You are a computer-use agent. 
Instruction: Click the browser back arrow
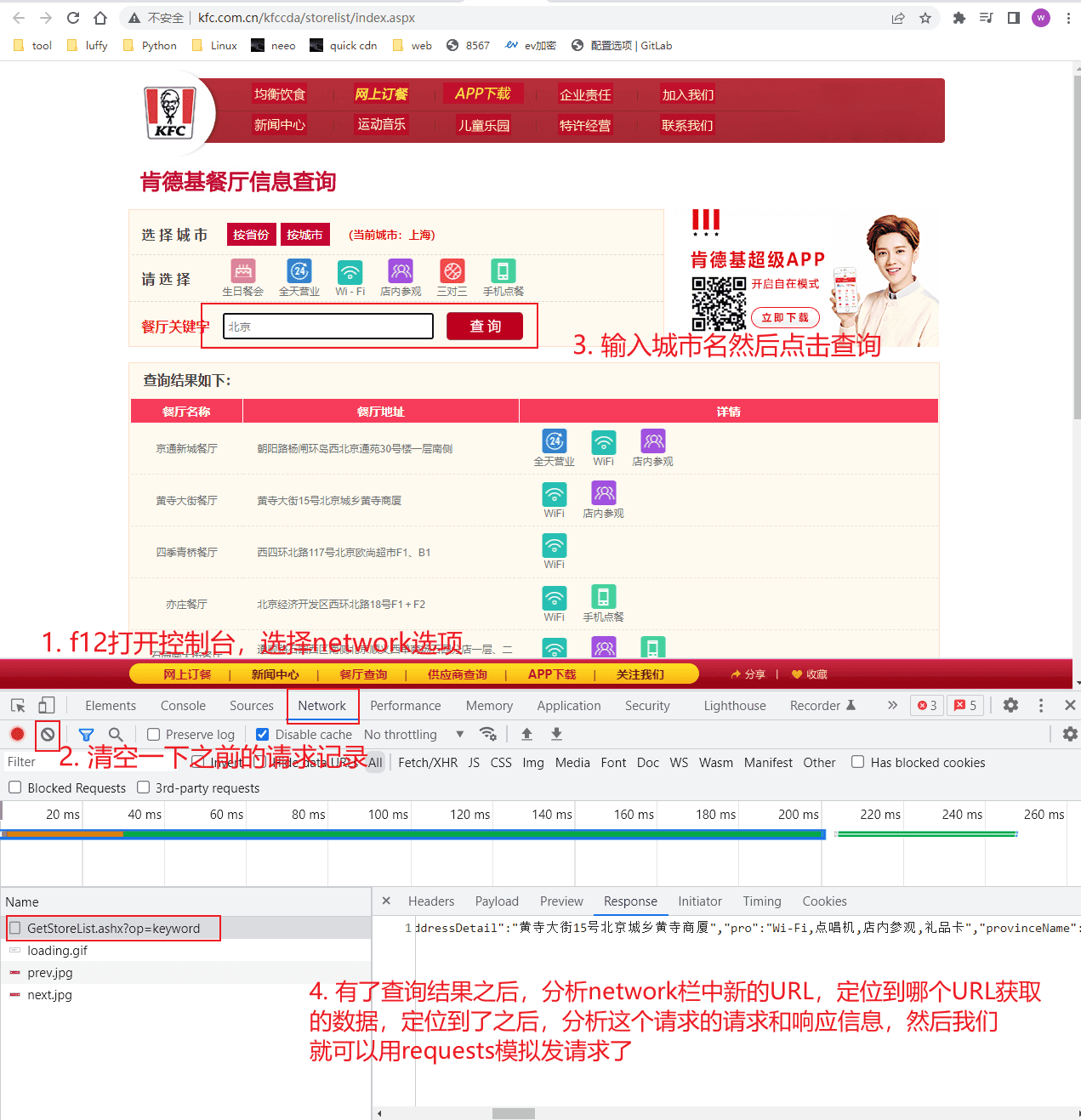coord(19,18)
